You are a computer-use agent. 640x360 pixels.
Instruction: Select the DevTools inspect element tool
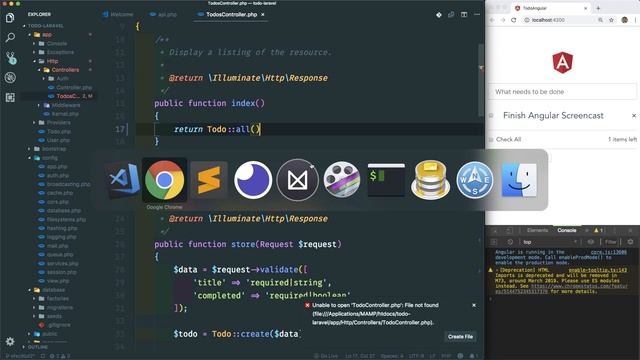point(496,231)
